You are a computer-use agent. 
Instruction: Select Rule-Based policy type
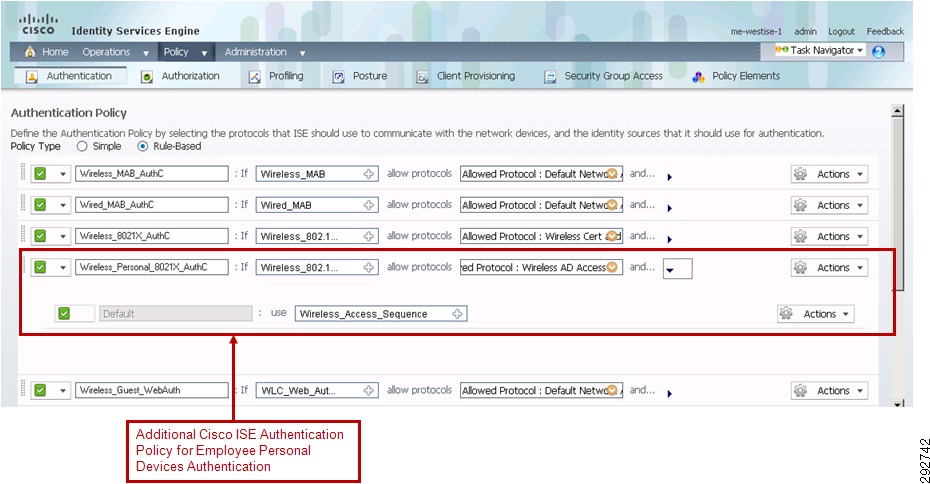pos(142,147)
